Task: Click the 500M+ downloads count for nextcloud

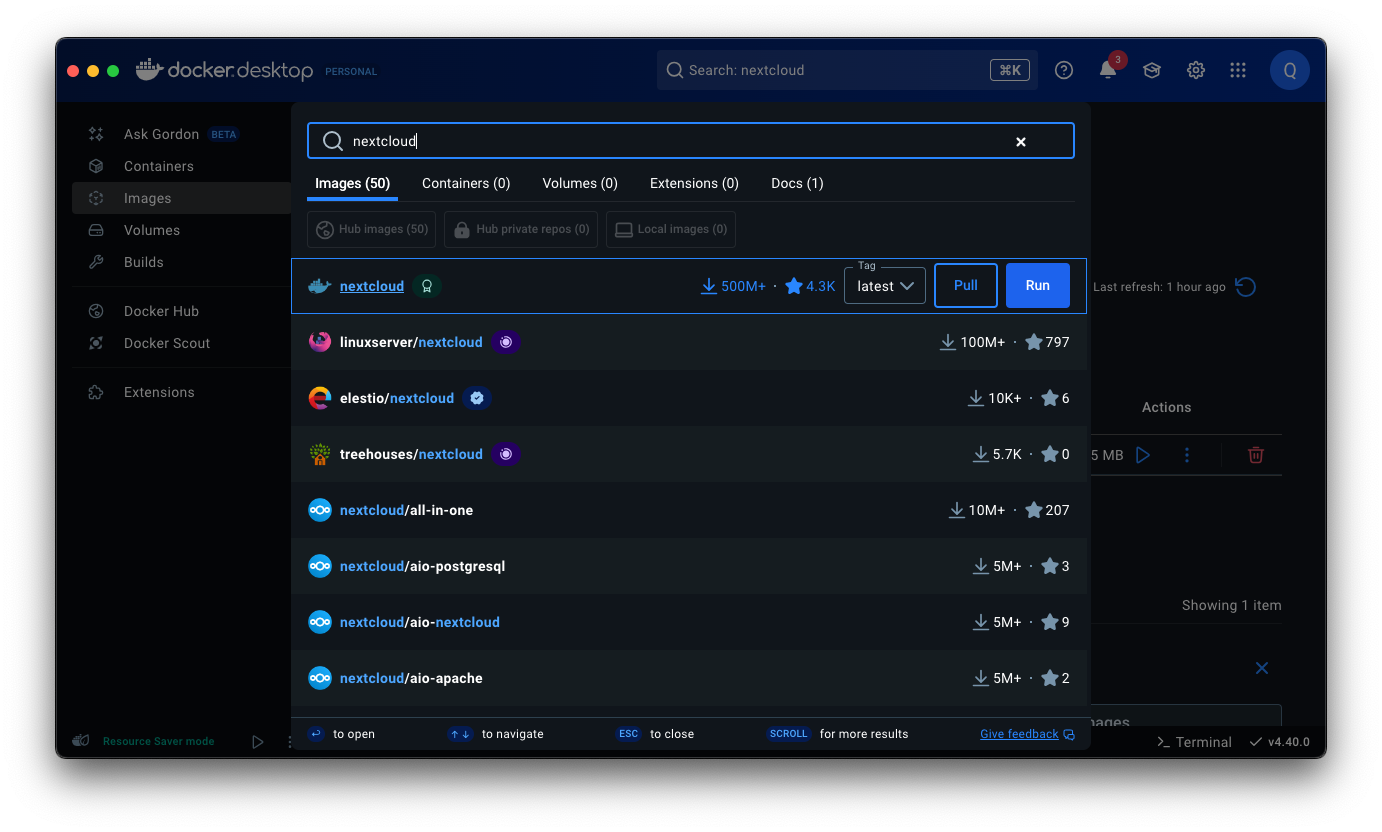Action: point(733,286)
